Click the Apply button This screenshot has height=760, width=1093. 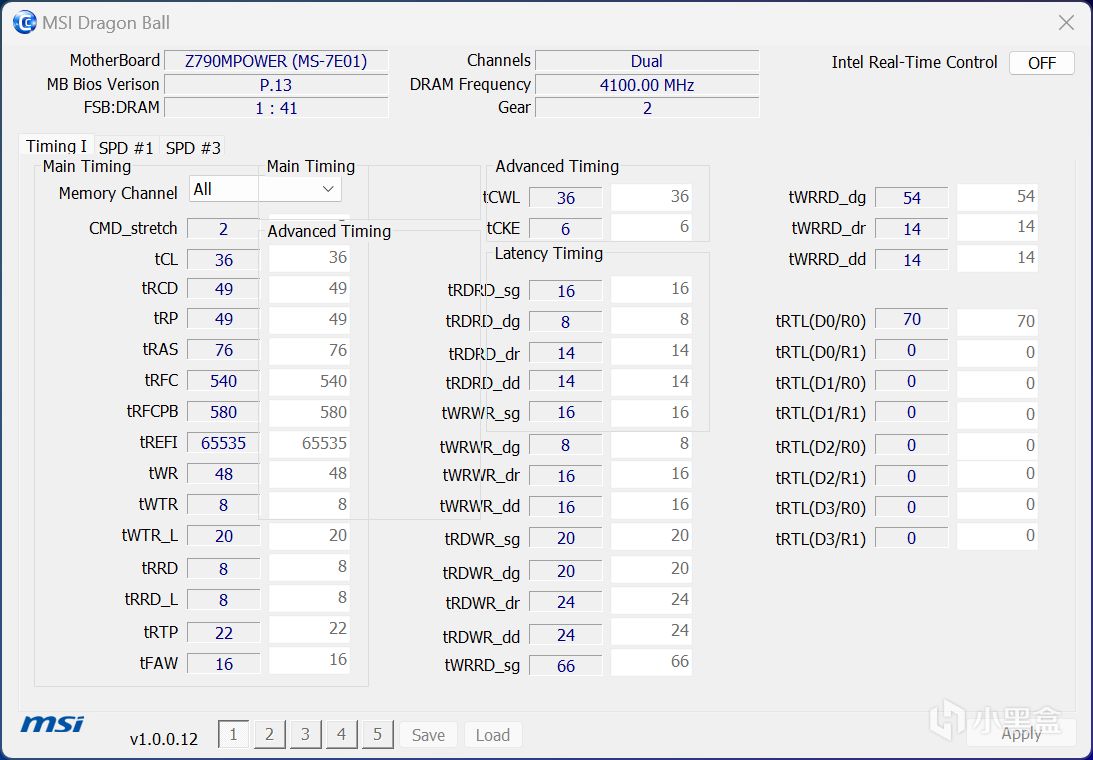[x=1021, y=734]
